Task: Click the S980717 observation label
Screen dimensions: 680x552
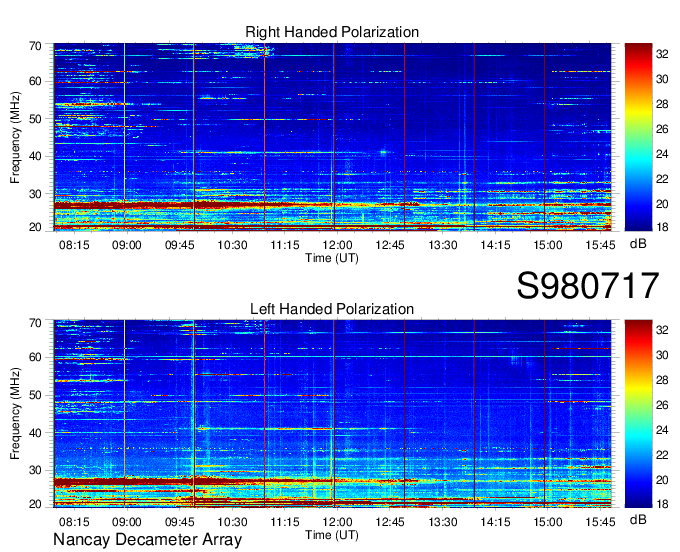Action: coord(588,286)
